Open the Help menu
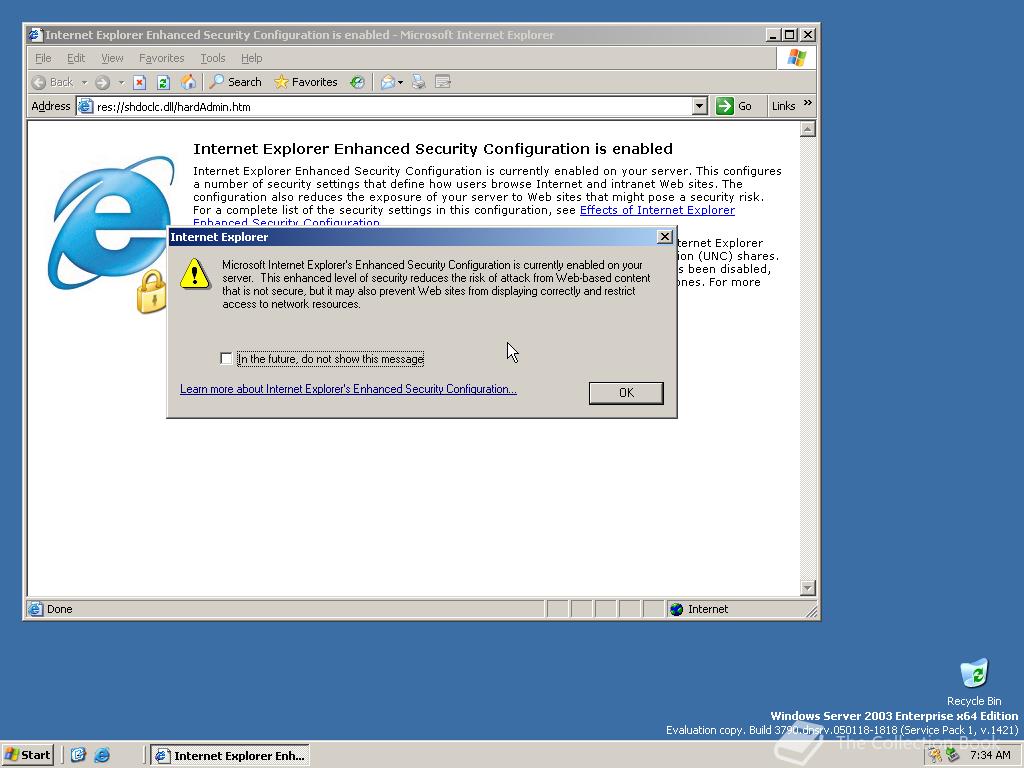1024x768 pixels. (251, 58)
